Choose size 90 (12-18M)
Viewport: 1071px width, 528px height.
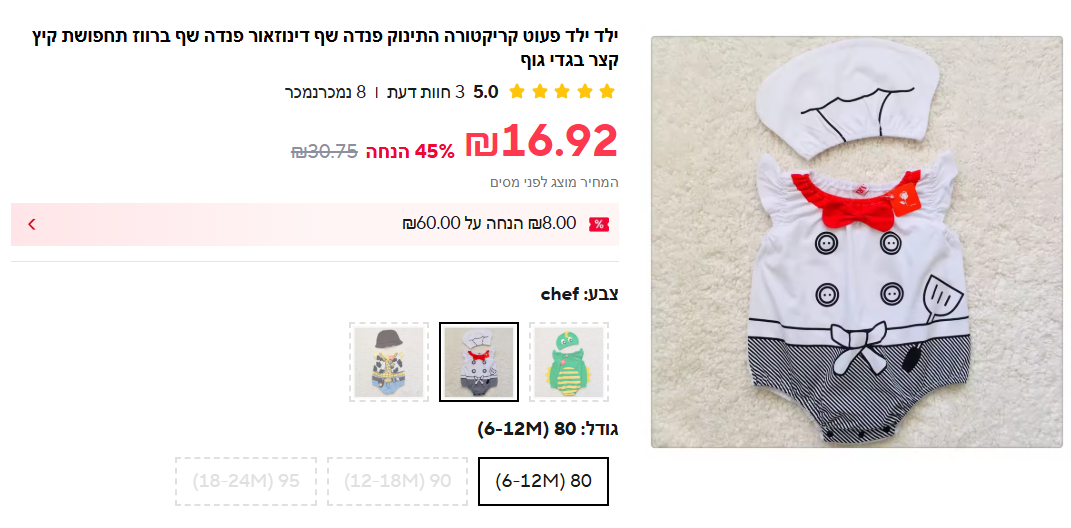pyautogui.click(x=398, y=481)
